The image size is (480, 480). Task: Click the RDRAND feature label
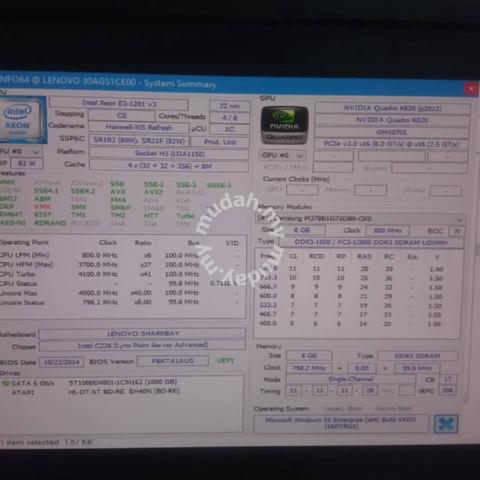click(50, 223)
